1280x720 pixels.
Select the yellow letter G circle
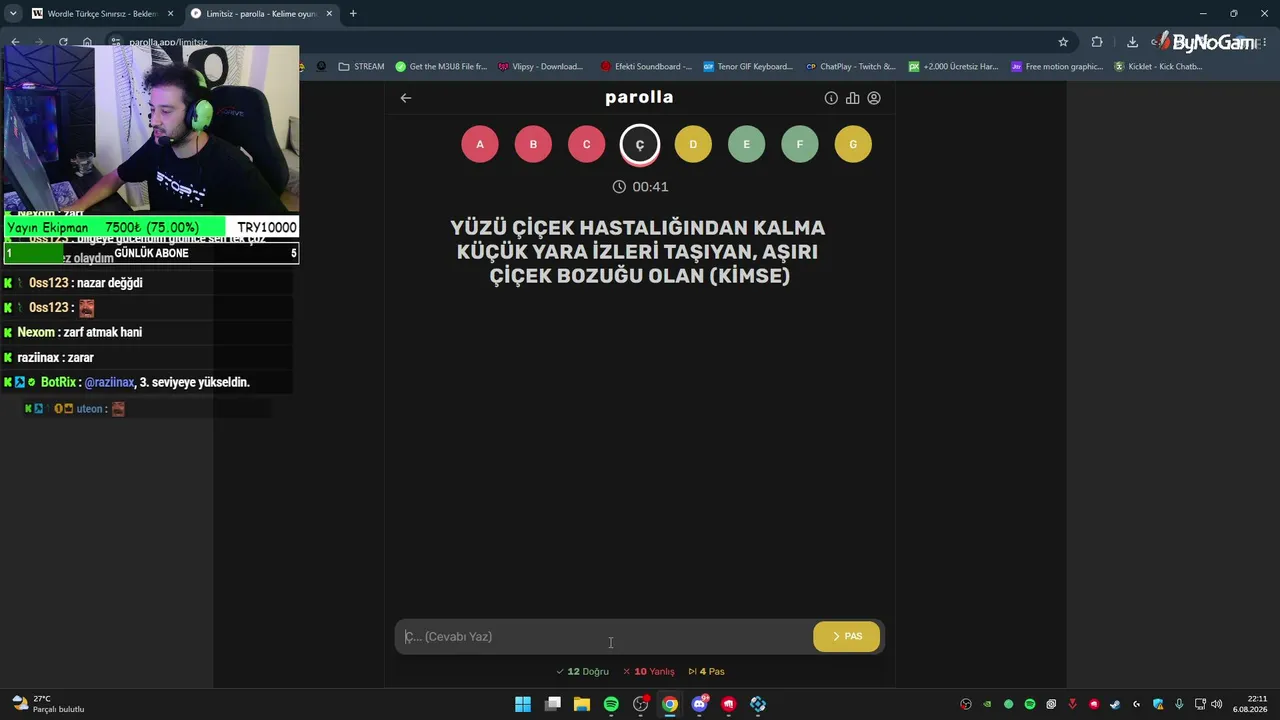click(853, 144)
